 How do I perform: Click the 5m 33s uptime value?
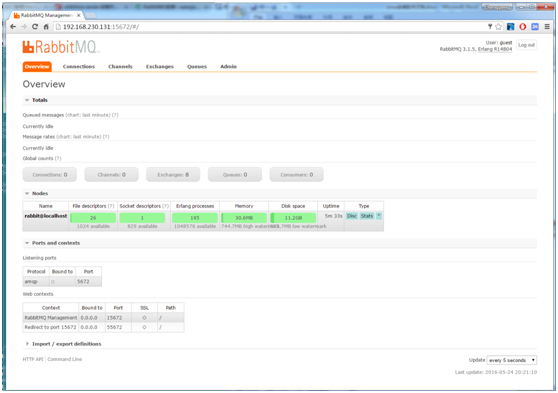click(x=333, y=216)
